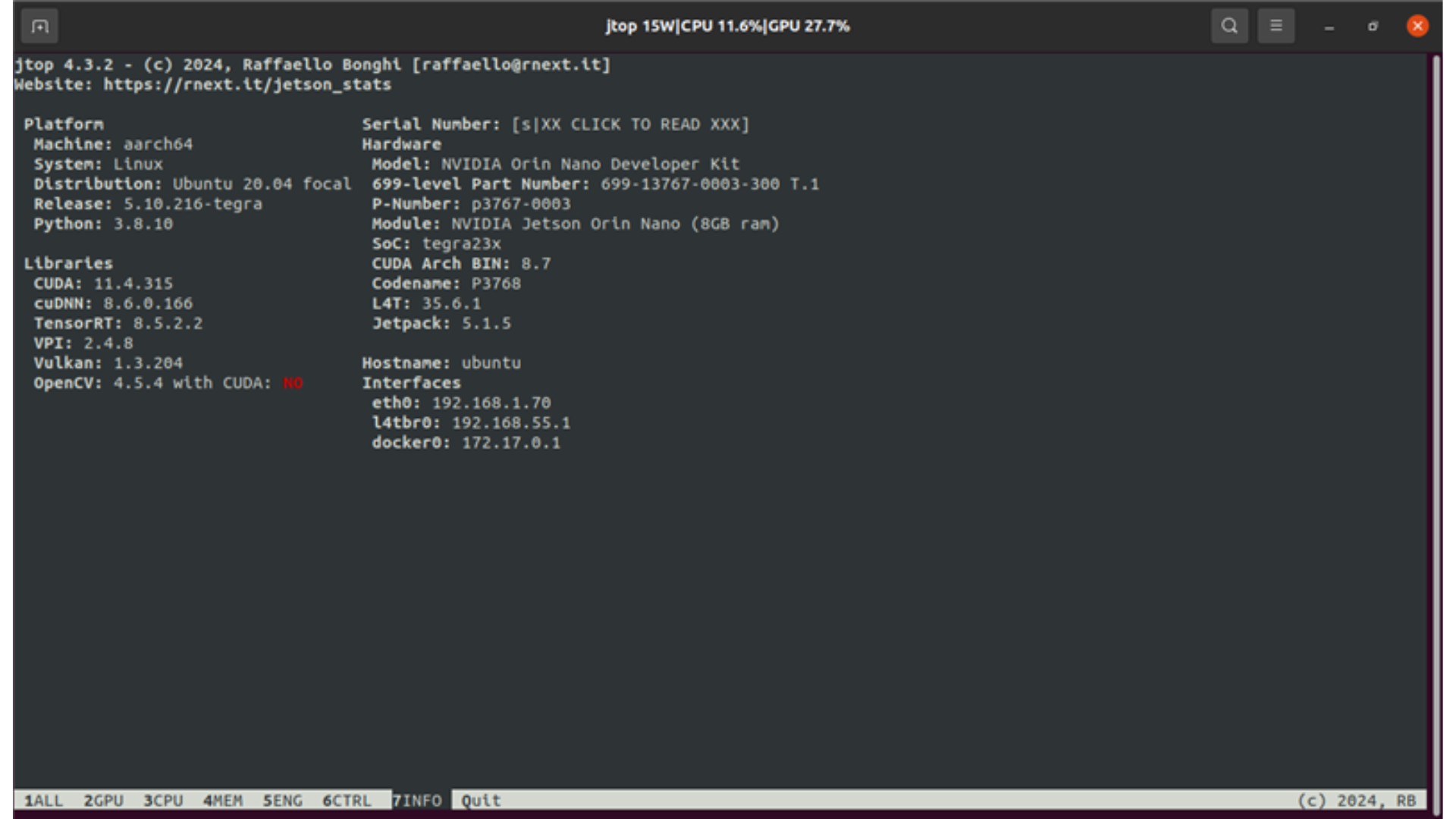The height and width of the screenshot is (819, 1456).
Task: Switch to the 1ALL tab
Action: point(43,801)
